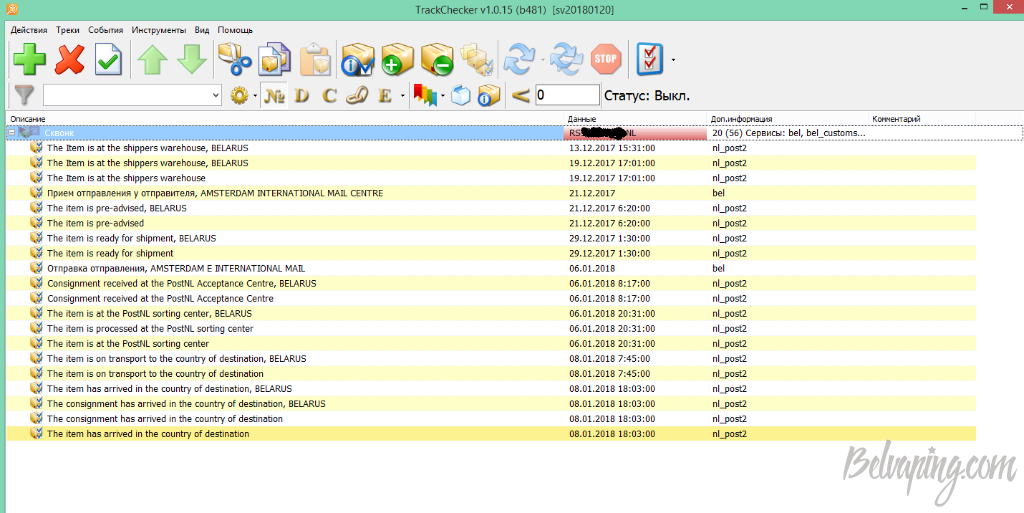Click the numeric field showing 0
This screenshot has width=1024, height=513.
coord(567,95)
